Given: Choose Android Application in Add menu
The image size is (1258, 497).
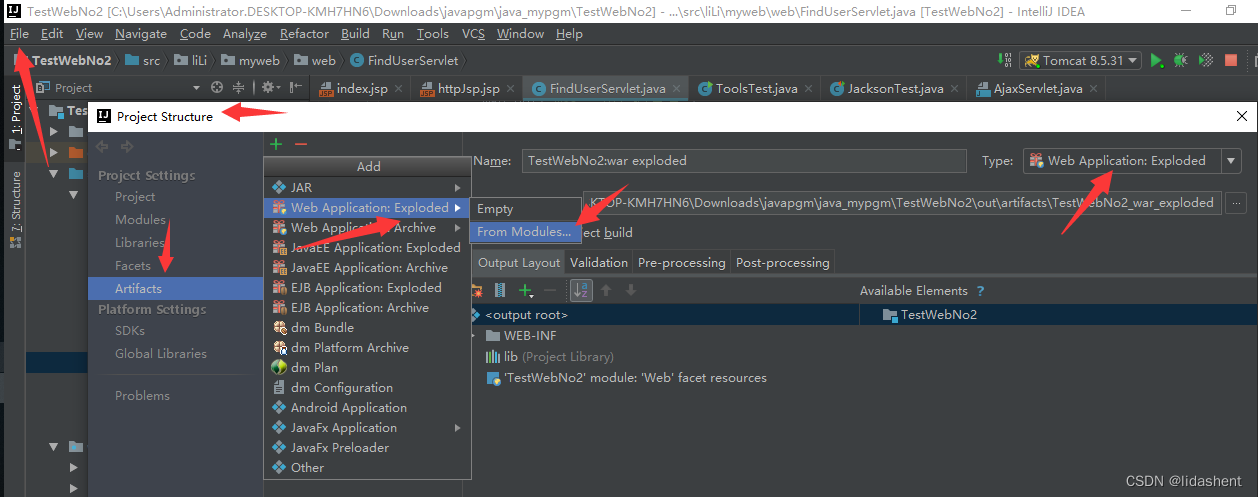Looking at the screenshot, I should pyautogui.click(x=367, y=407).
